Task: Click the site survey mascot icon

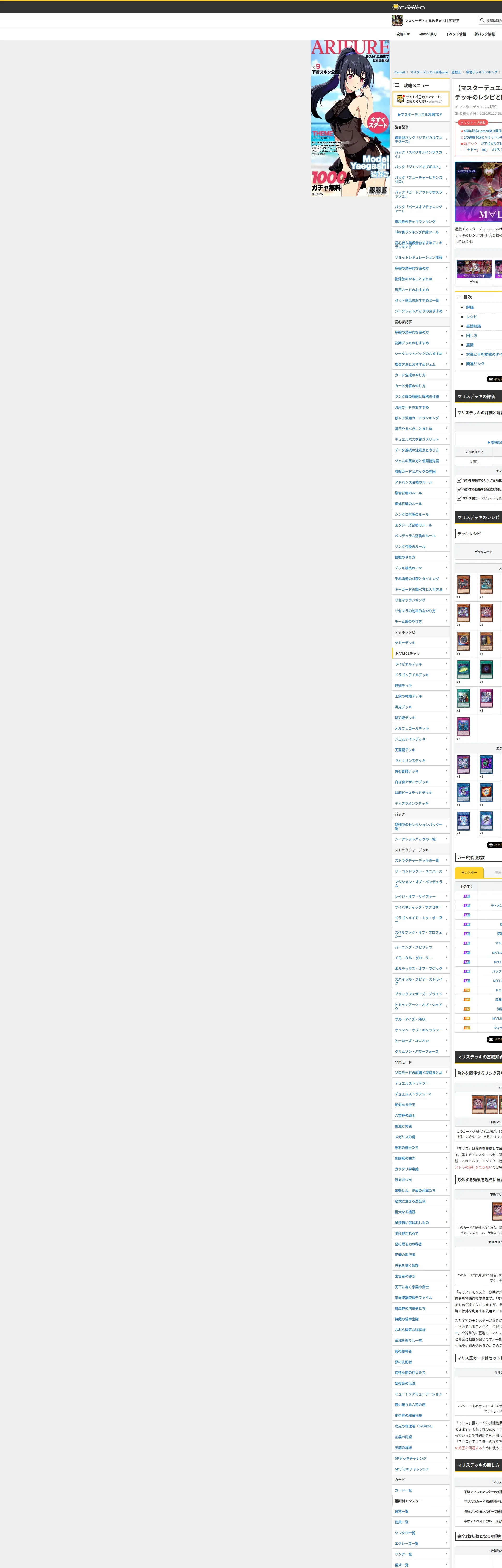Action: [x=400, y=99]
